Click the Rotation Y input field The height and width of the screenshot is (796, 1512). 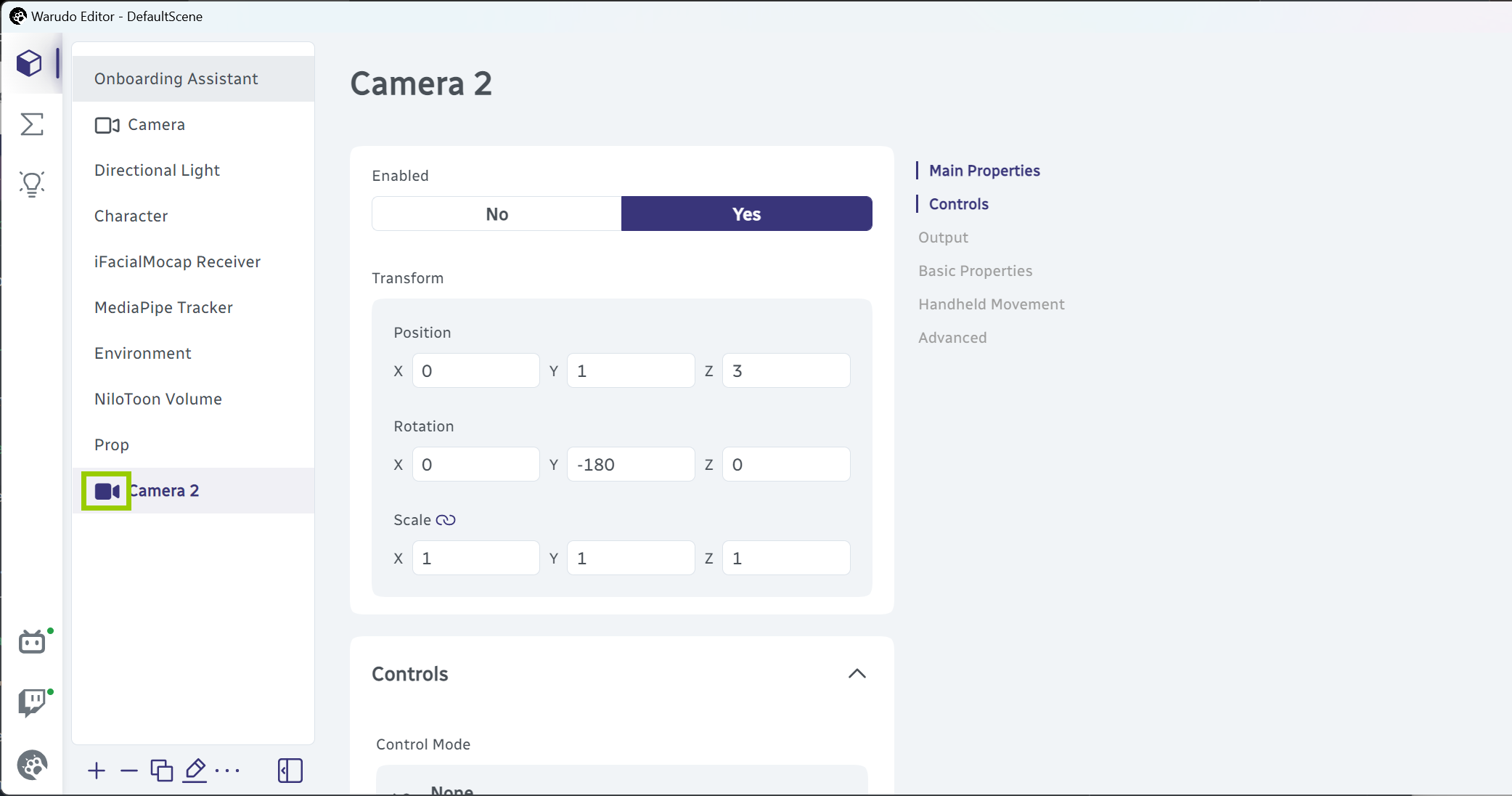click(x=630, y=465)
